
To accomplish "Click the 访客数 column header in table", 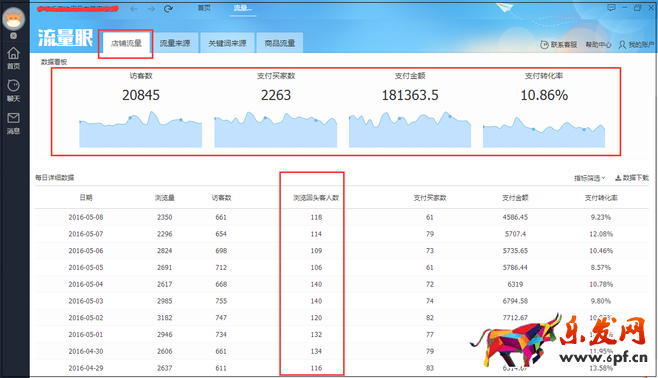I will coord(221,198).
